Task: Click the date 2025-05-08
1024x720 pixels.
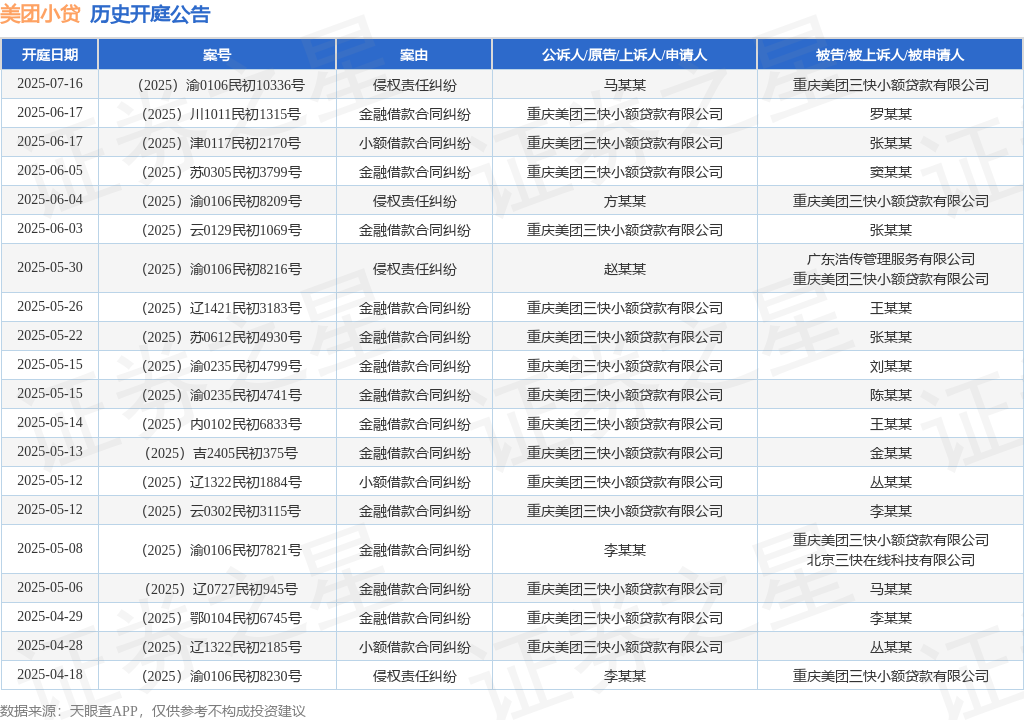Action: [50, 548]
